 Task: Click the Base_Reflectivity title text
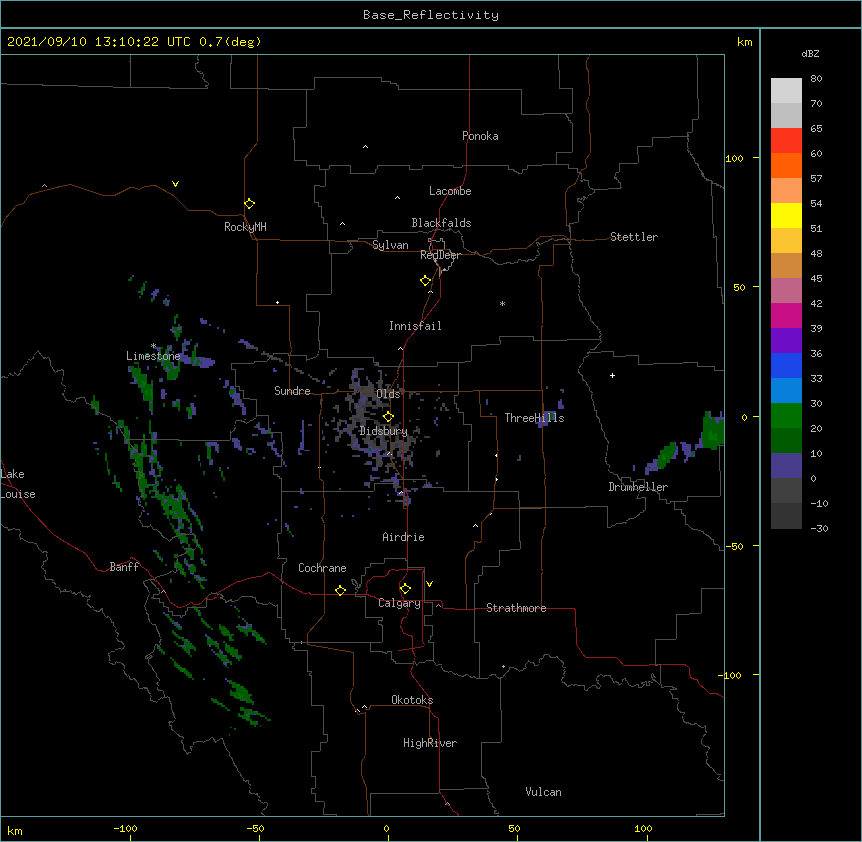click(x=431, y=15)
